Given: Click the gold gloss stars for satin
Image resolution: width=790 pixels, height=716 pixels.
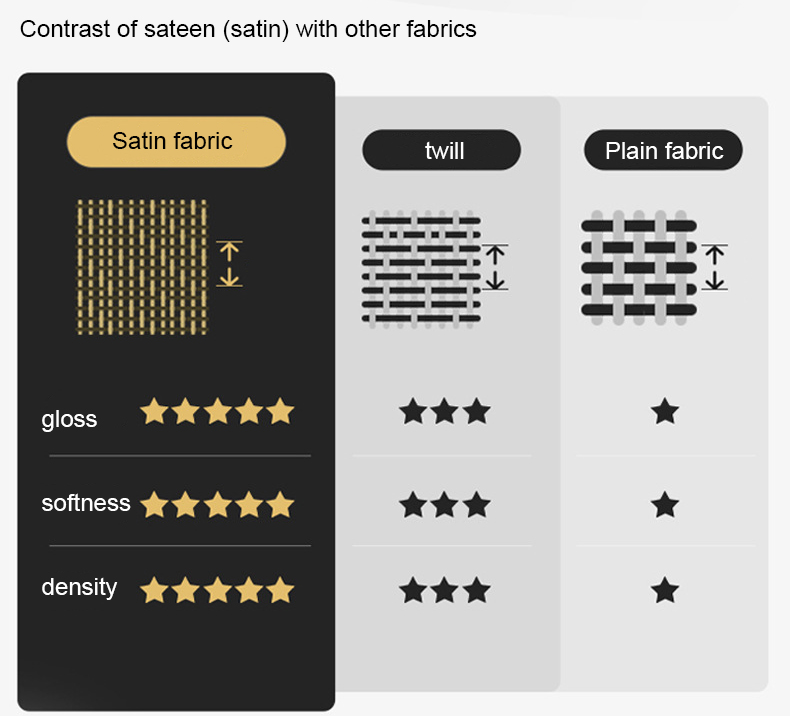Looking at the screenshot, I should pyautogui.click(x=217, y=411).
